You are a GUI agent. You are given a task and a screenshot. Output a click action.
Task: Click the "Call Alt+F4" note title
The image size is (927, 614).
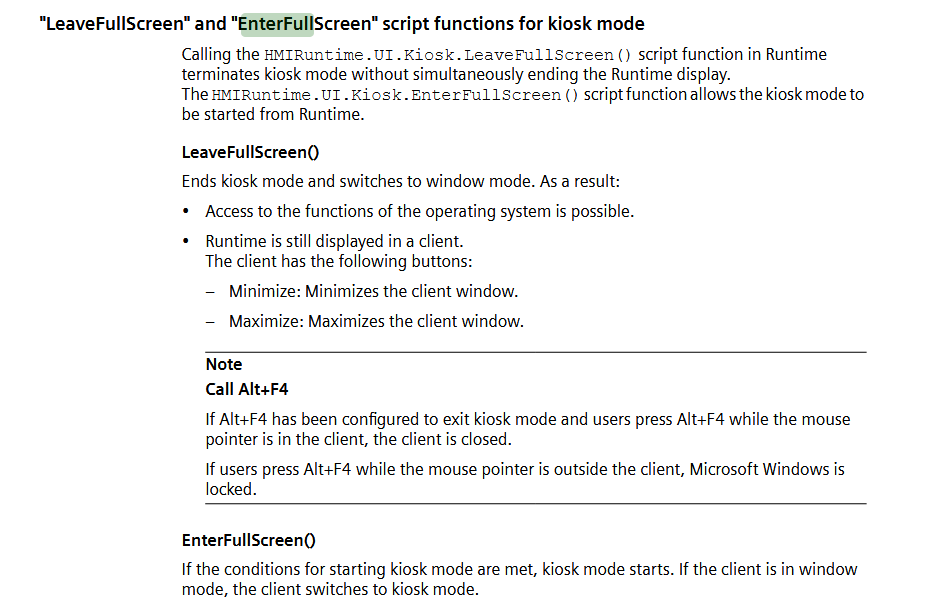pyautogui.click(x=247, y=389)
